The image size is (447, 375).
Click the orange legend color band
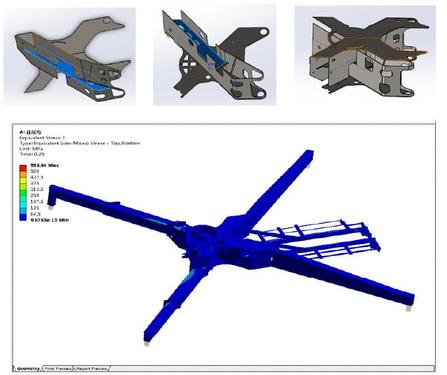pos(23,174)
